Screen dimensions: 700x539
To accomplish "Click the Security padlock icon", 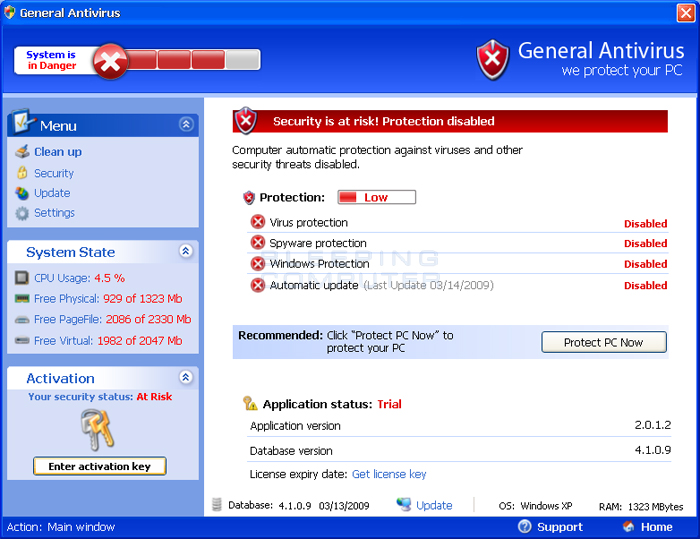I will 22,172.
